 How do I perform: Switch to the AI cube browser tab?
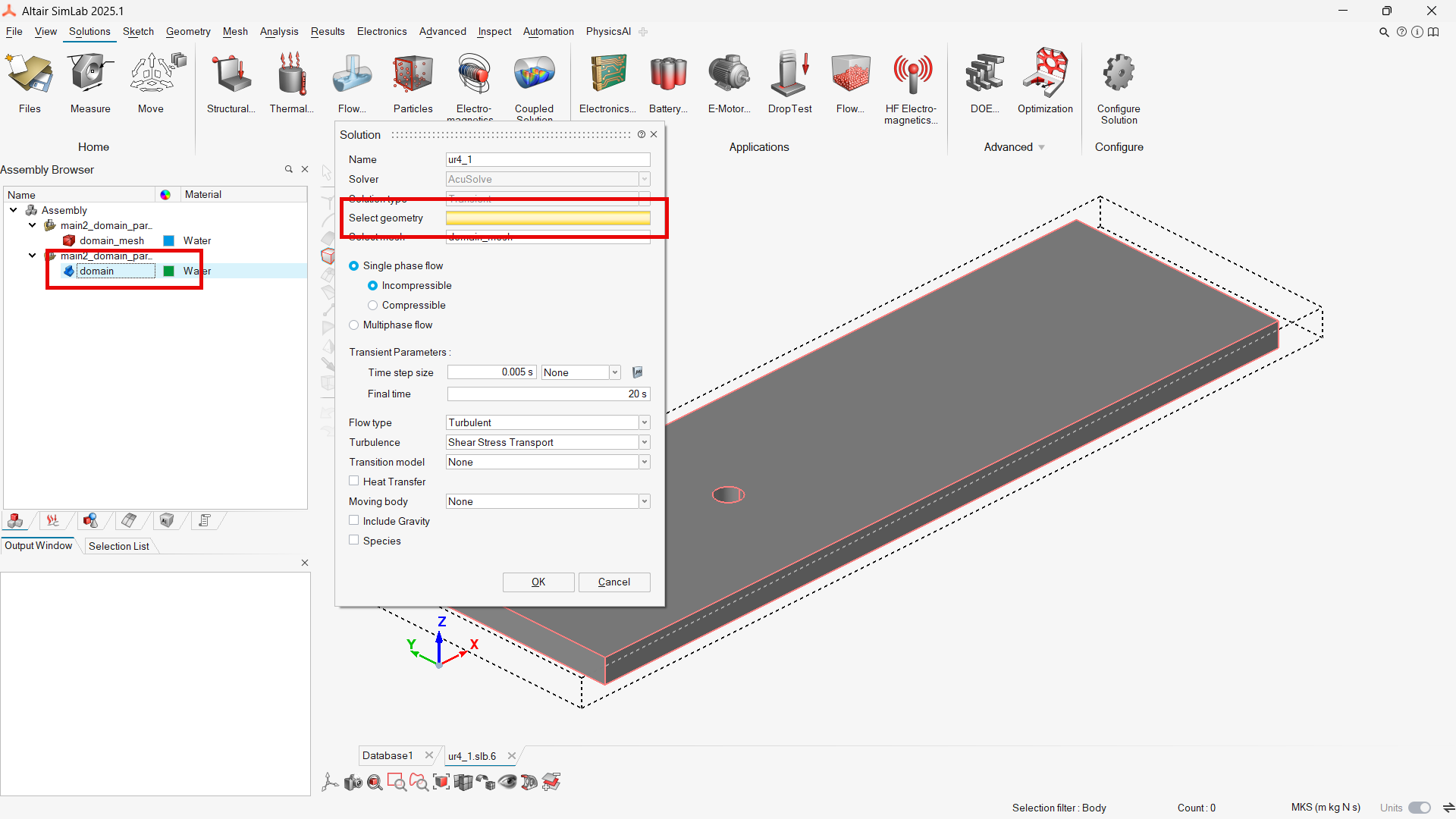pyautogui.click(x=167, y=520)
